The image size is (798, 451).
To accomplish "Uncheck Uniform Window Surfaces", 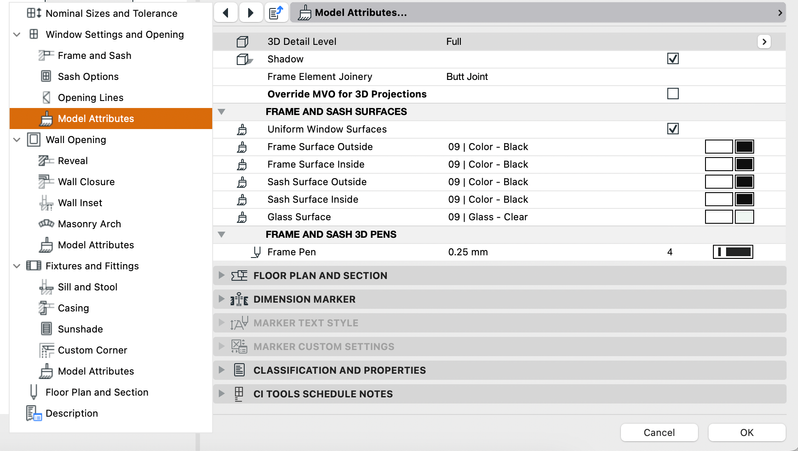I will click(673, 129).
